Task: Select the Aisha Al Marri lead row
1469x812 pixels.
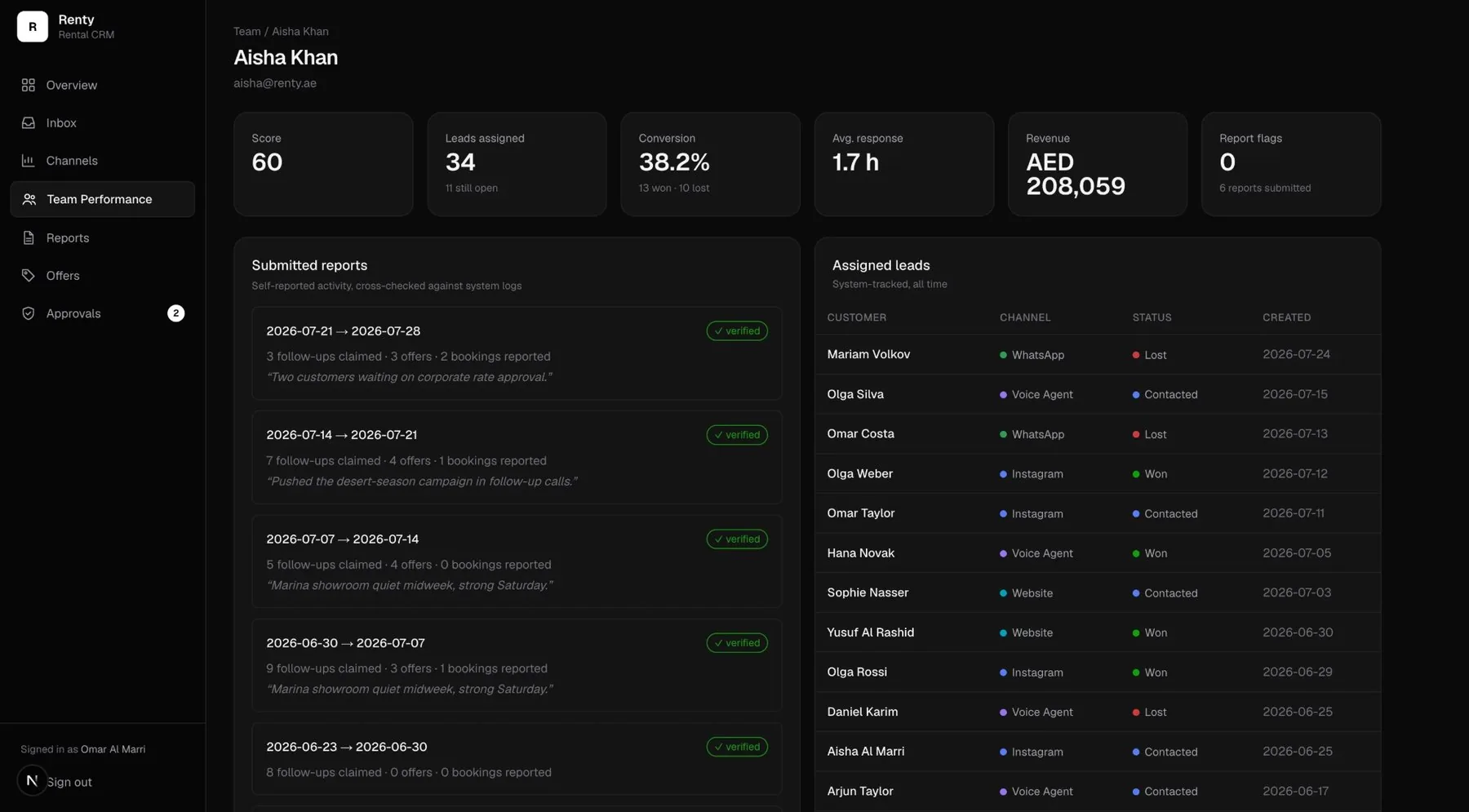Action: (x=1098, y=752)
